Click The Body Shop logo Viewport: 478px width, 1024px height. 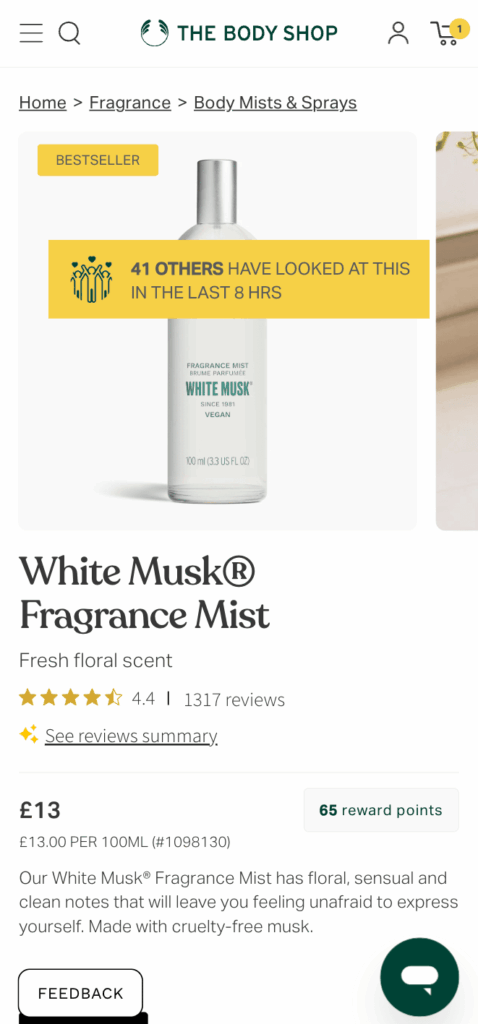point(239,32)
